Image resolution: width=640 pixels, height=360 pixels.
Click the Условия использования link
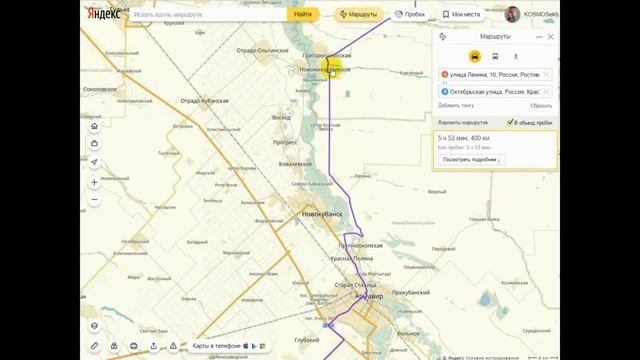(492, 358)
